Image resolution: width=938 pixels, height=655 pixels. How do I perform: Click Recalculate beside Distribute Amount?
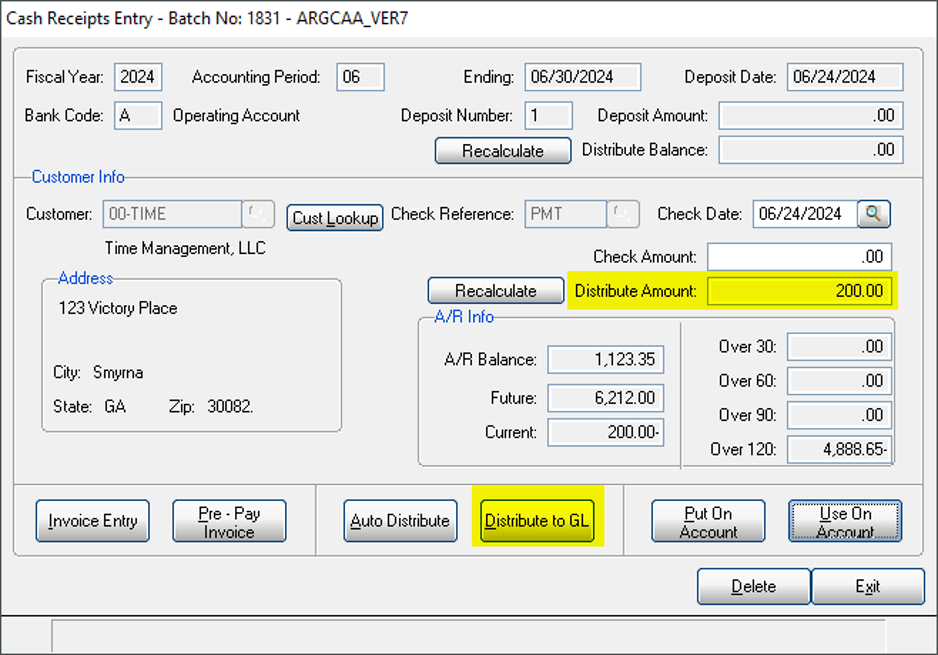(496, 291)
